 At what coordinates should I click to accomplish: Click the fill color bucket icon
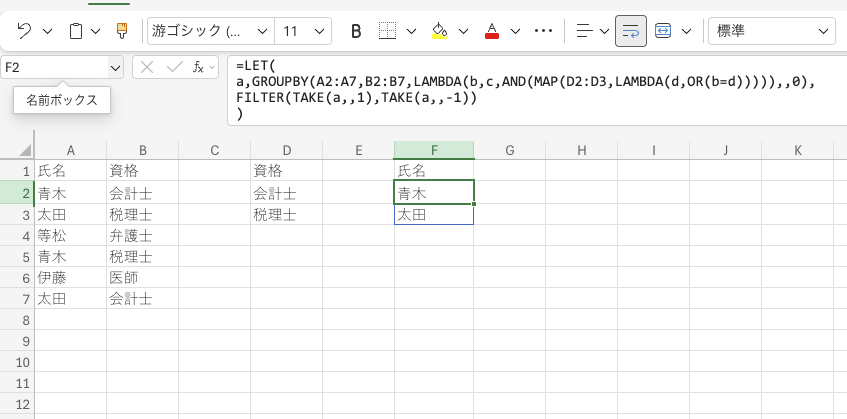pos(440,31)
